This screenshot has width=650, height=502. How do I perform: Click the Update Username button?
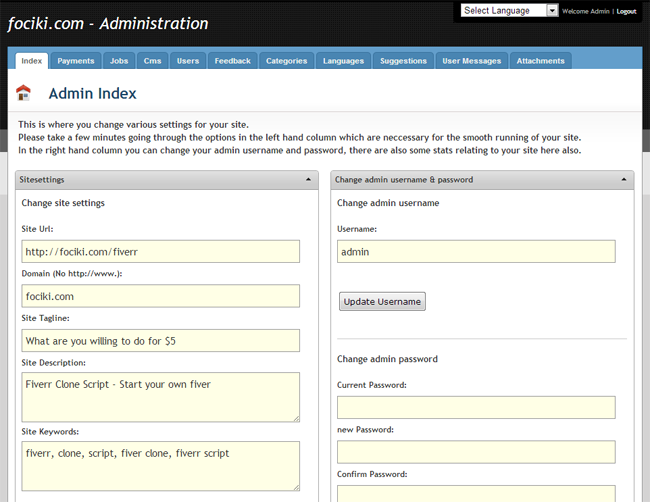click(382, 301)
